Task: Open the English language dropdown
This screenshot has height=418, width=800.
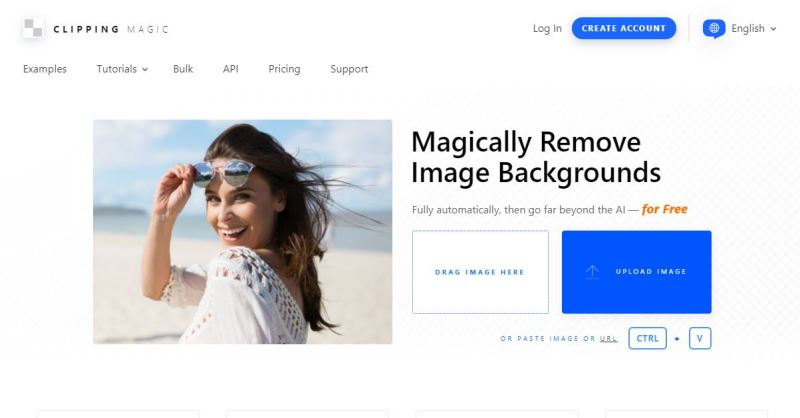Action: click(754, 29)
